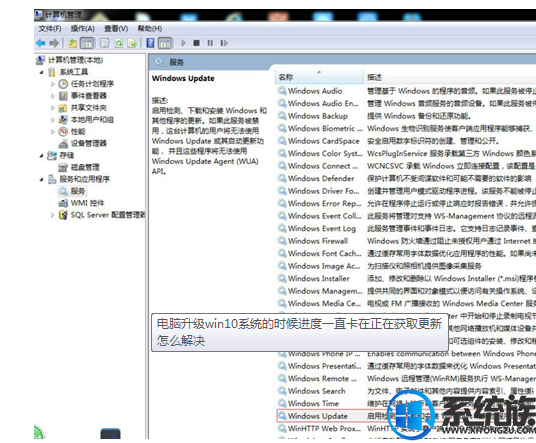This screenshot has height=443, width=536.
Task: Select 事件查看器 in the tree
Action: pyautogui.click(x=89, y=96)
